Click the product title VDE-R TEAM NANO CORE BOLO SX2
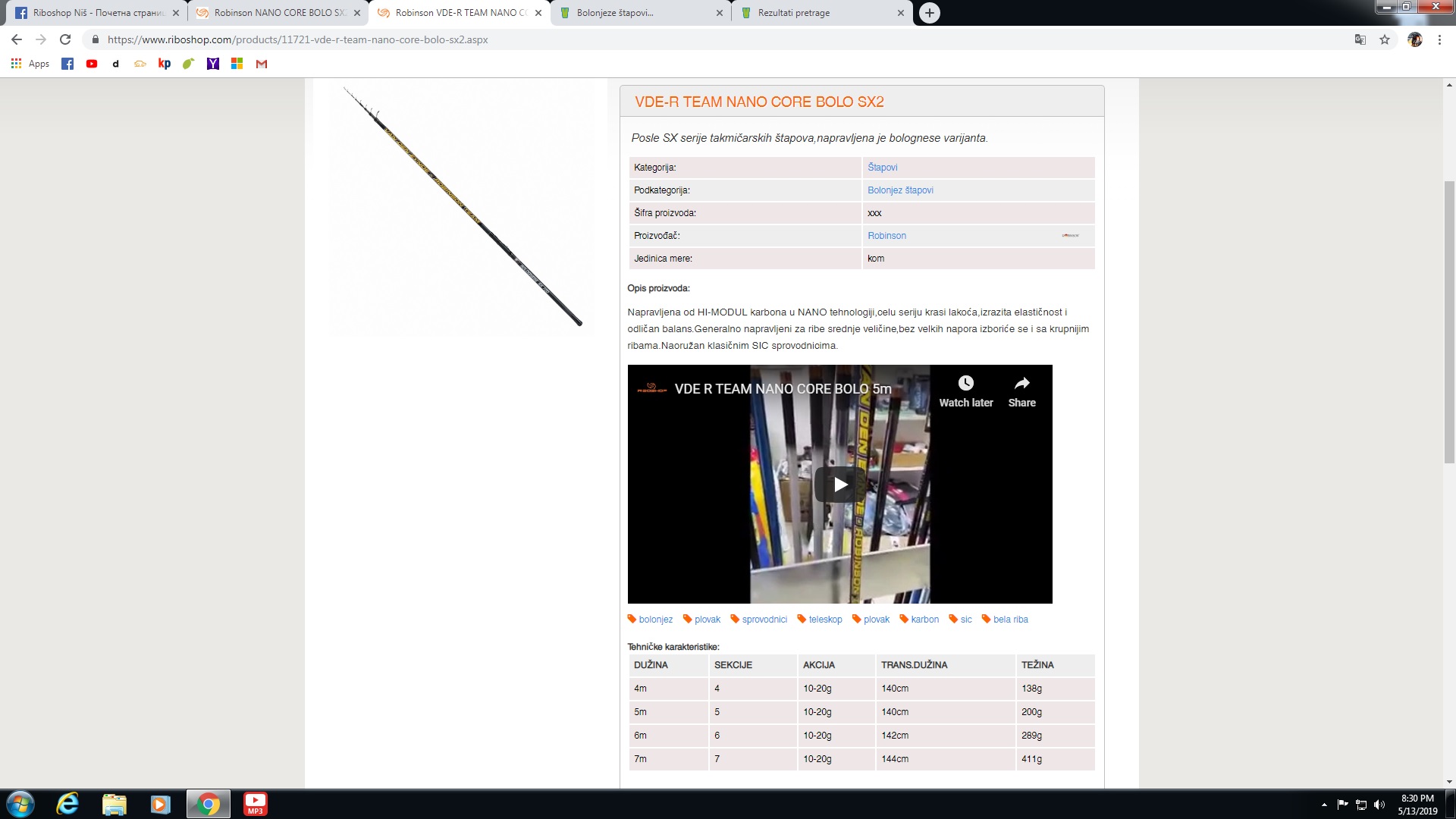Viewport: 1456px width, 819px height. click(759, 102)
